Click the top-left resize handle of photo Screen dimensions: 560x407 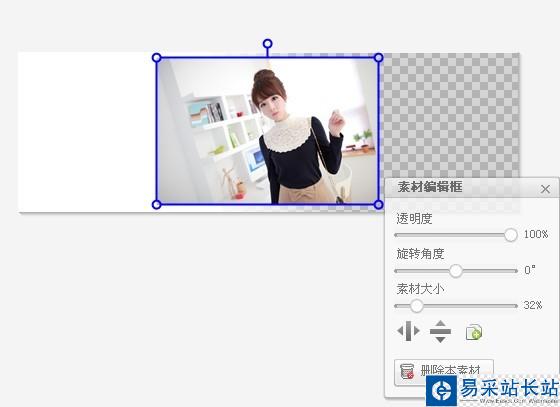[156, 57]
